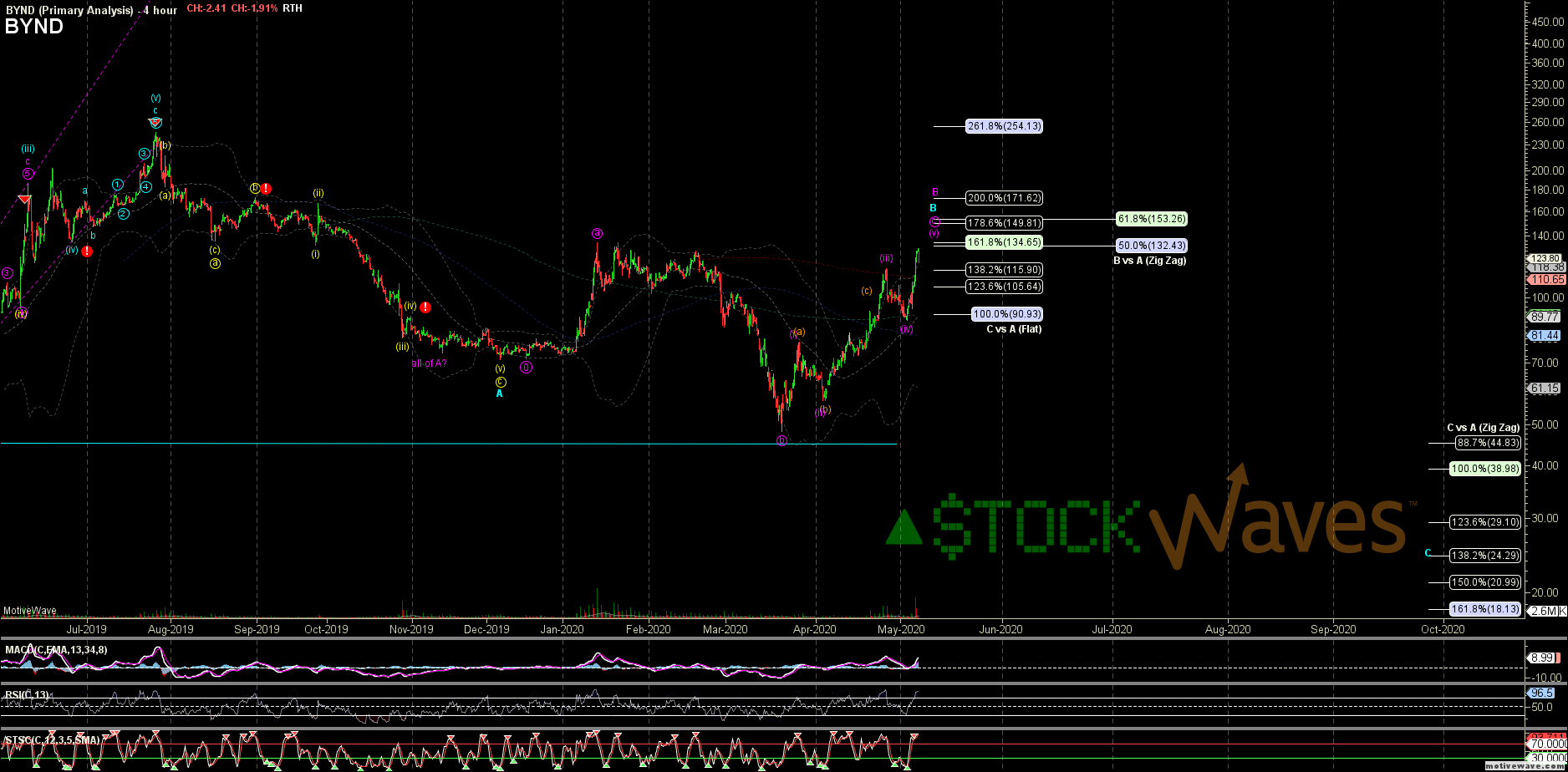Click the 'CH:-1.91%' percent change value

point(253,8)
